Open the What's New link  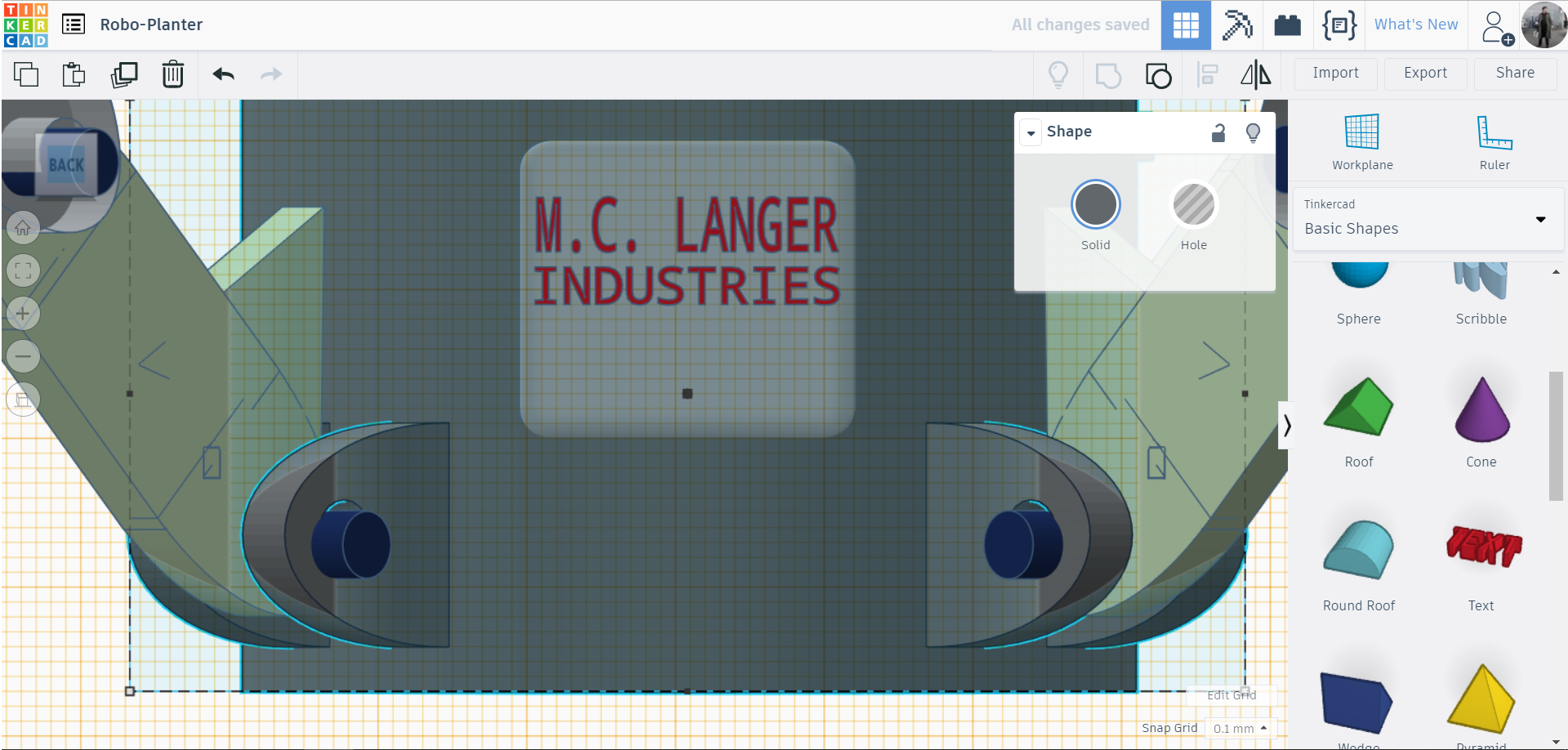1416,25
